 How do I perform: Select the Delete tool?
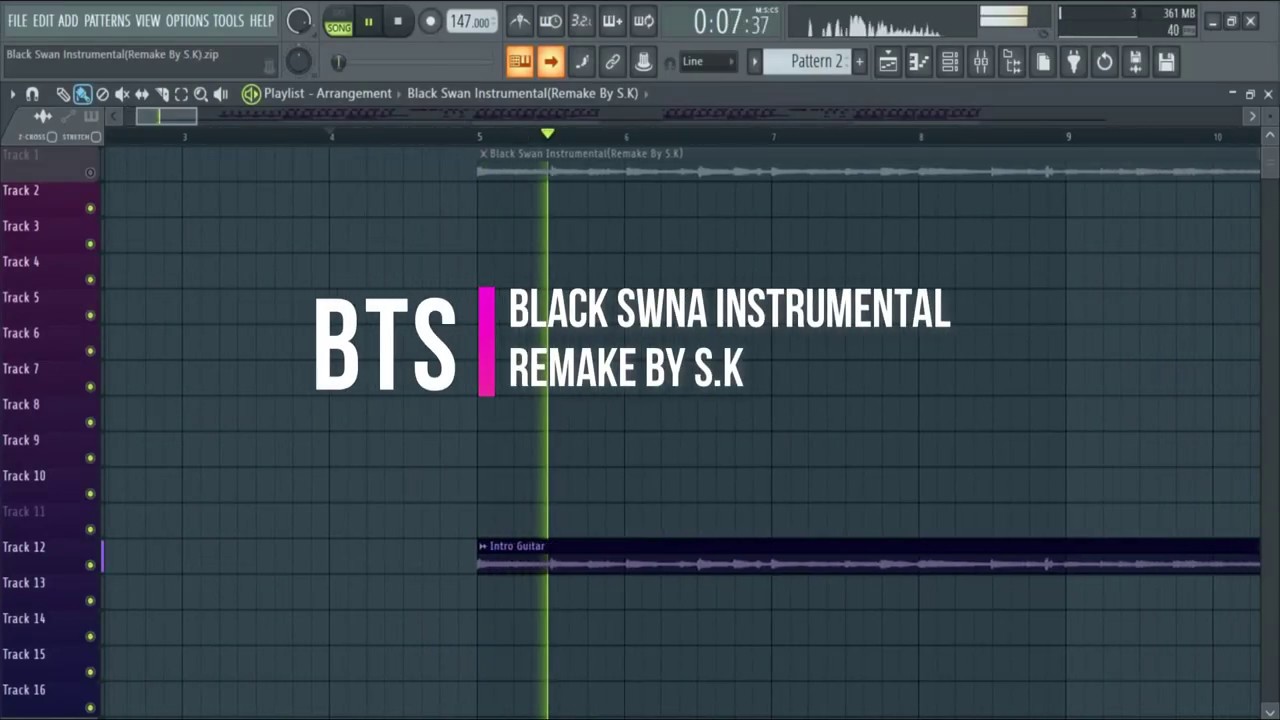point(102,94)
